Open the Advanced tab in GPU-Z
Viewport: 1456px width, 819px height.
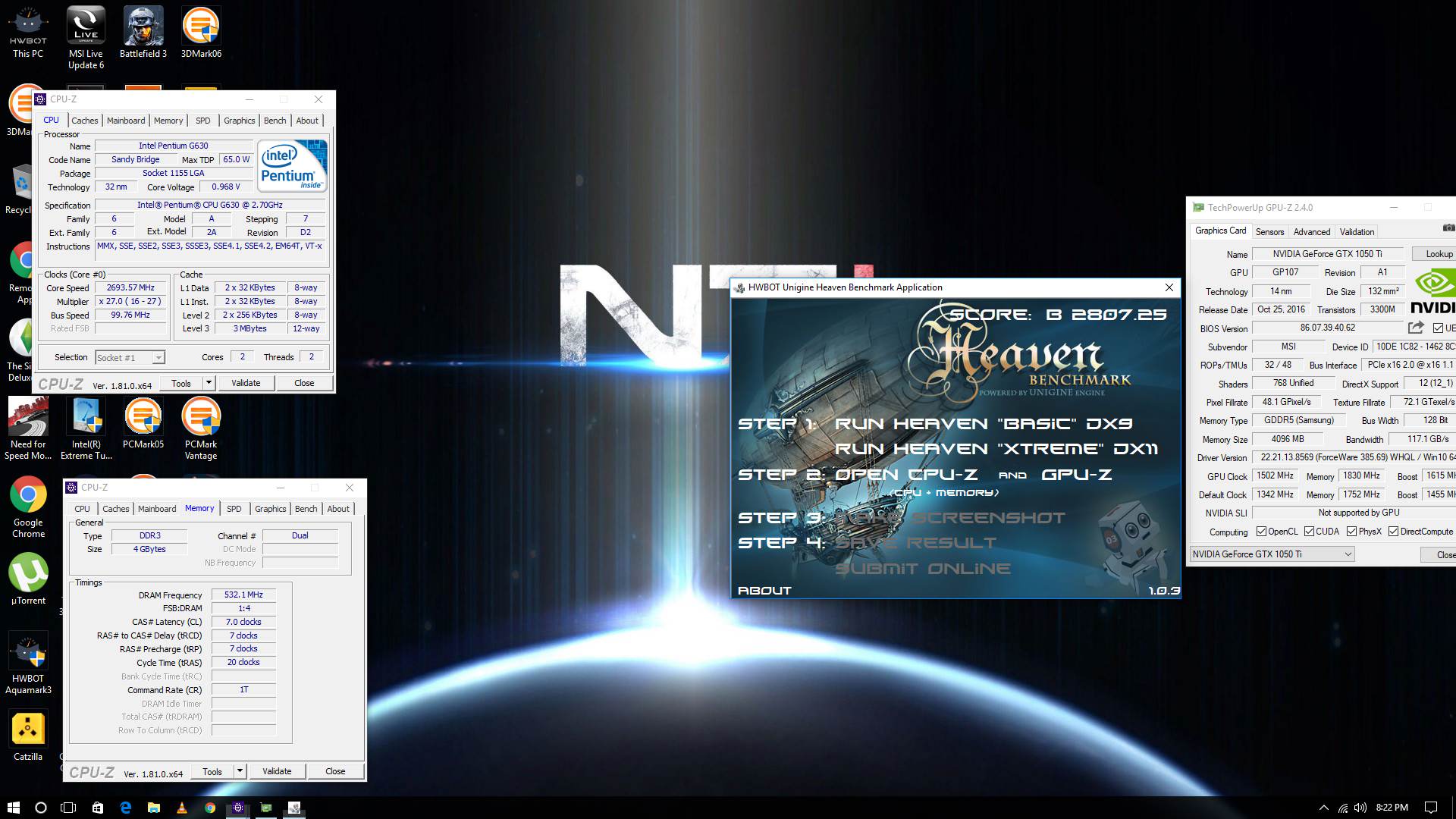pos(1312,232)
